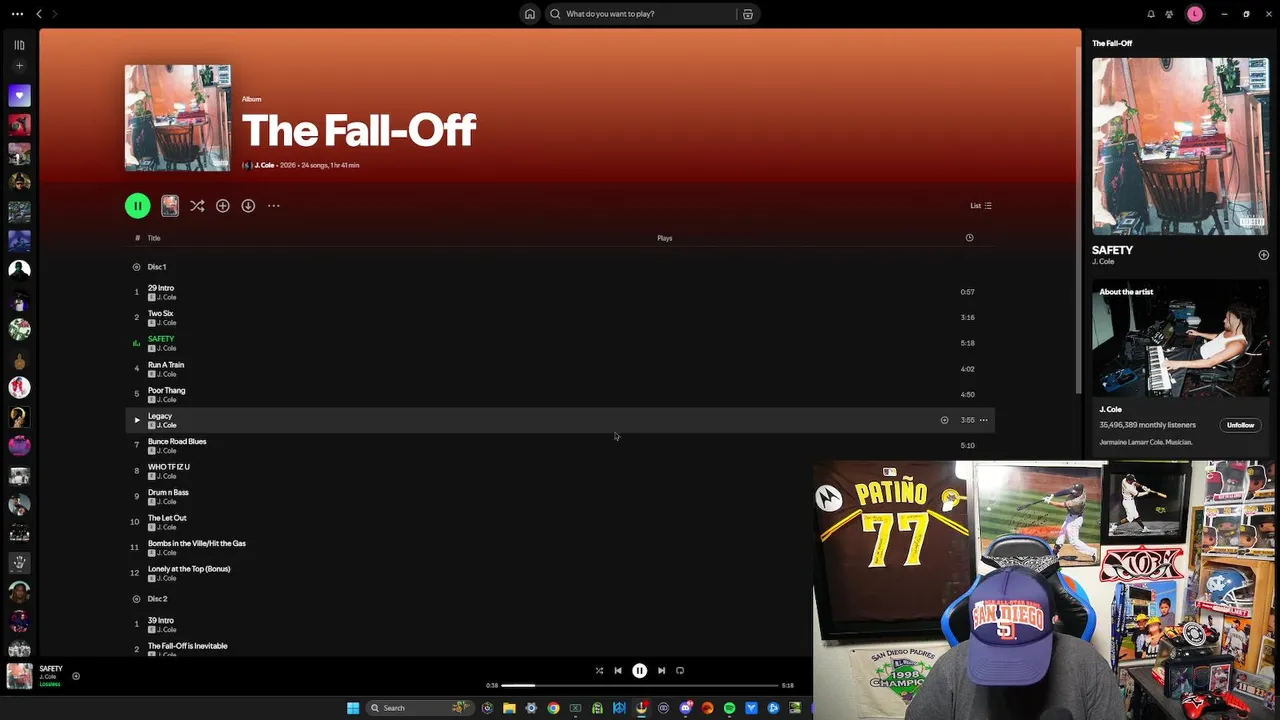Pause the album with the green button
The image size is (1280, 720).
click(x=137, y=206)
